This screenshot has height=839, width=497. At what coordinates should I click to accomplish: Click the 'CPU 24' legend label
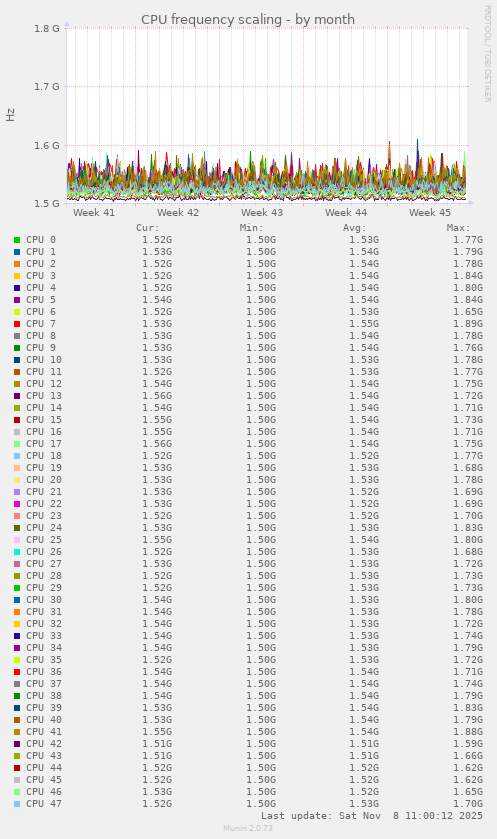[x=44, y=528]
